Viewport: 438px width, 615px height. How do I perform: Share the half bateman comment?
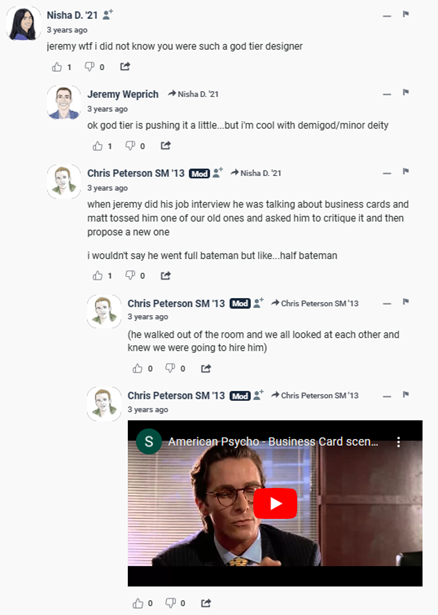tap(165, 276)
